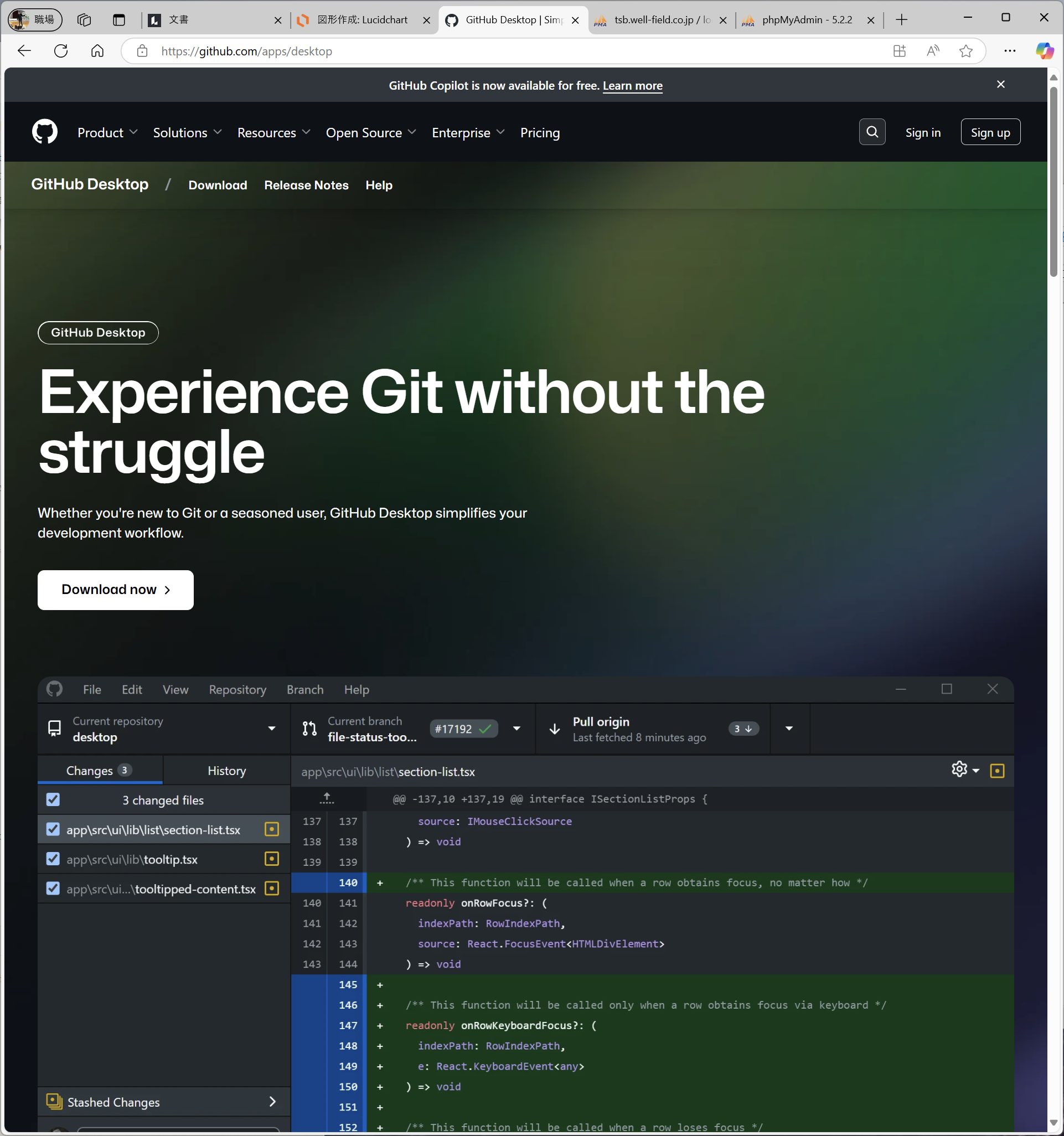Image resolution: width=1064 pixels, height=1136 pixels.
Task: Open the Branch menu in app preview
Action: point(305,690)
